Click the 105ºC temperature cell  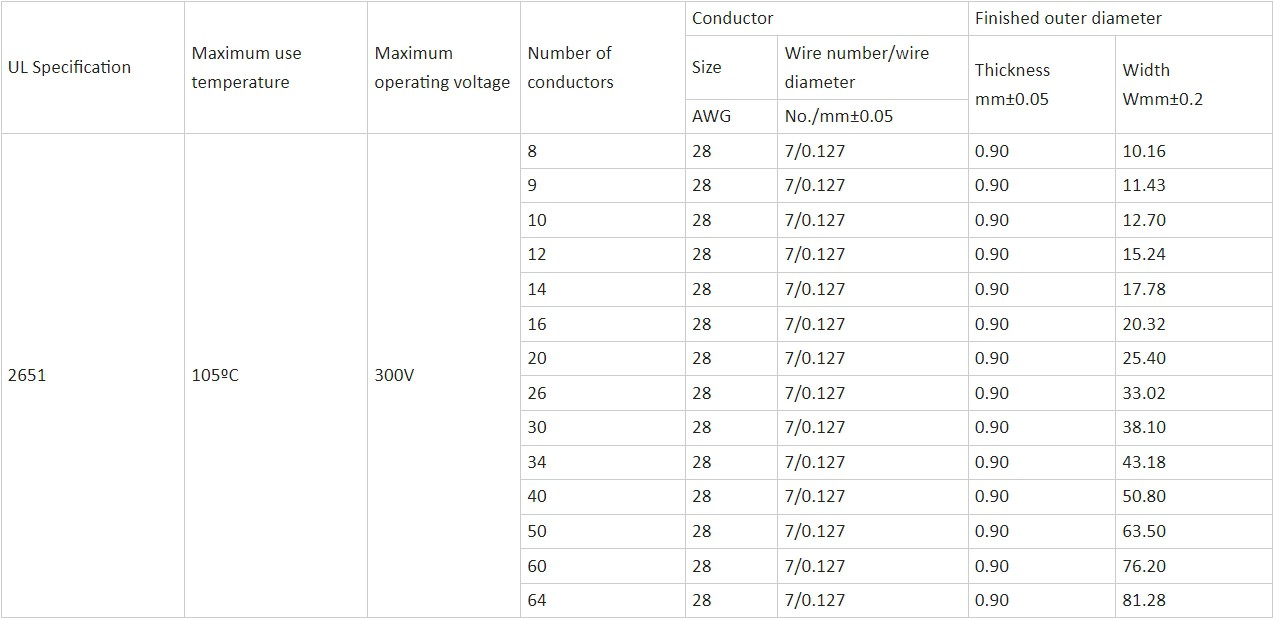[x=213, y=376]
